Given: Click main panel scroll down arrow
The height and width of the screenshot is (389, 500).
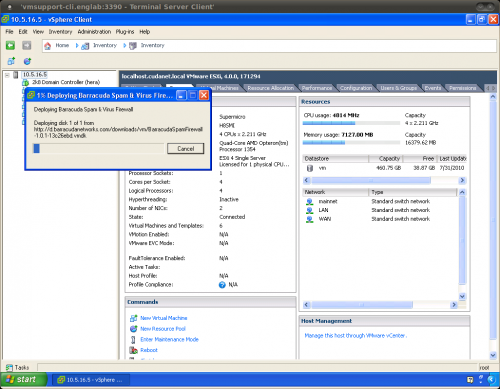Looking at the screenshot, I should coord(493,355).
